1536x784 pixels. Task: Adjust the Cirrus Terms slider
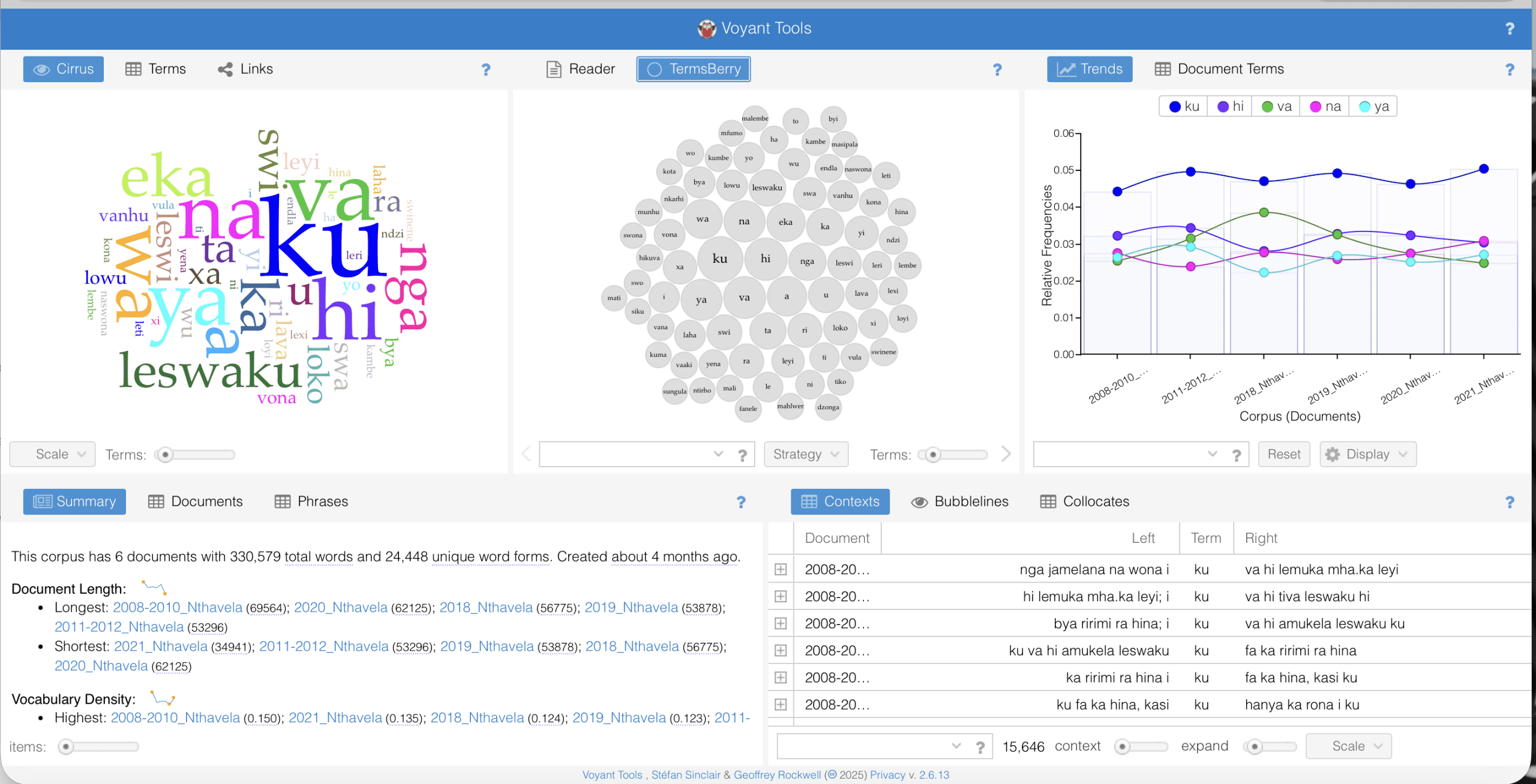(165, 455)
